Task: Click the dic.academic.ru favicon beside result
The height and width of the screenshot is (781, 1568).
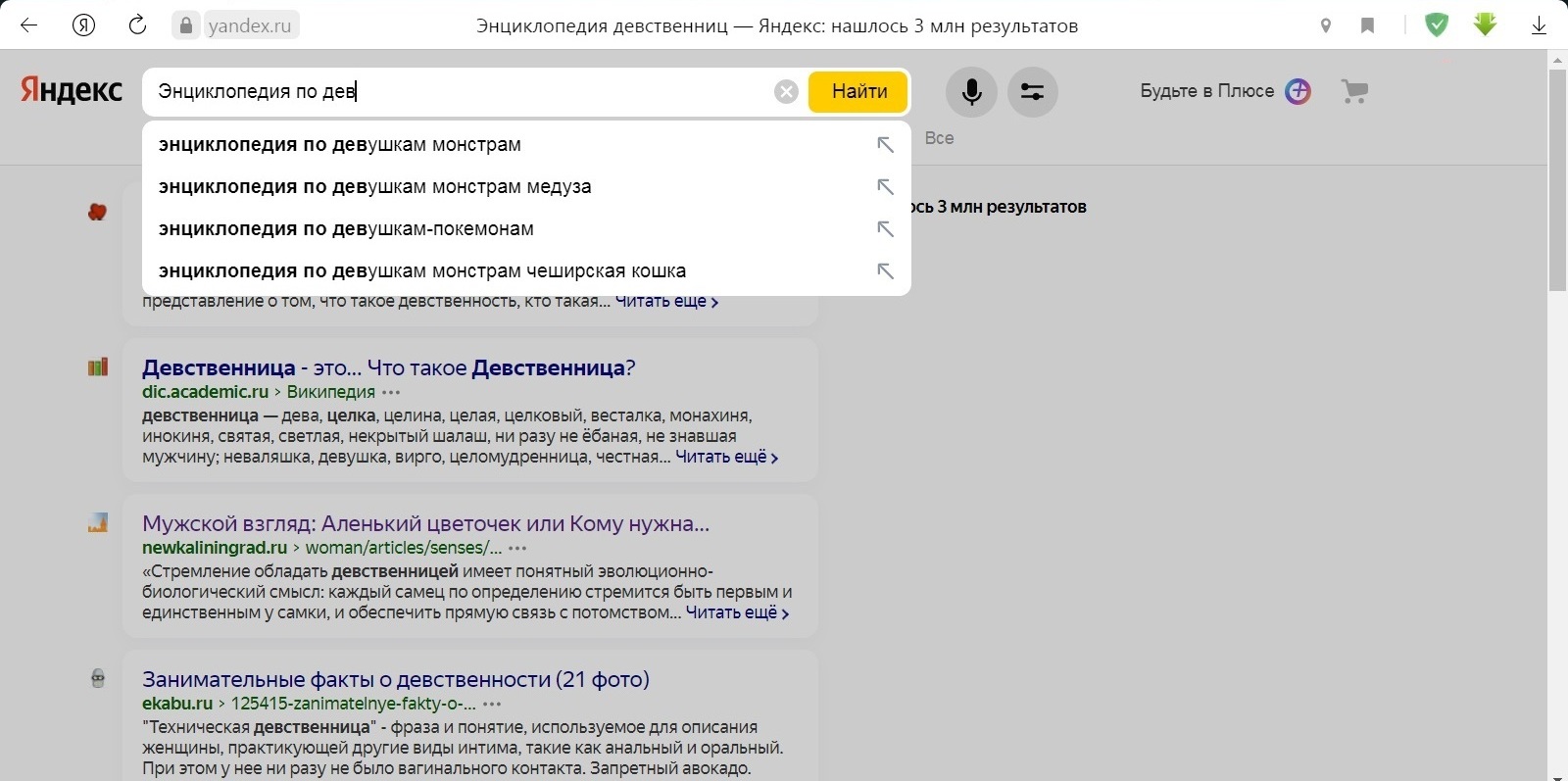Action: (97, 367)
